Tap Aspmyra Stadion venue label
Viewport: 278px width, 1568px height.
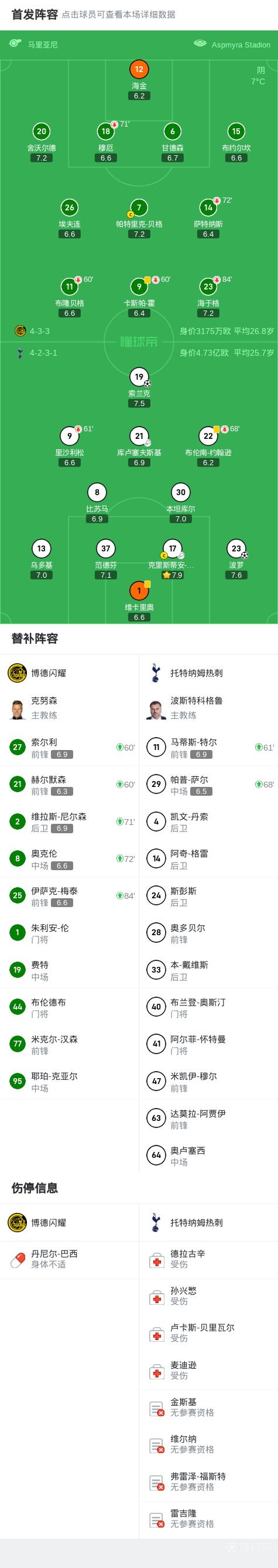tap(241, 45)
